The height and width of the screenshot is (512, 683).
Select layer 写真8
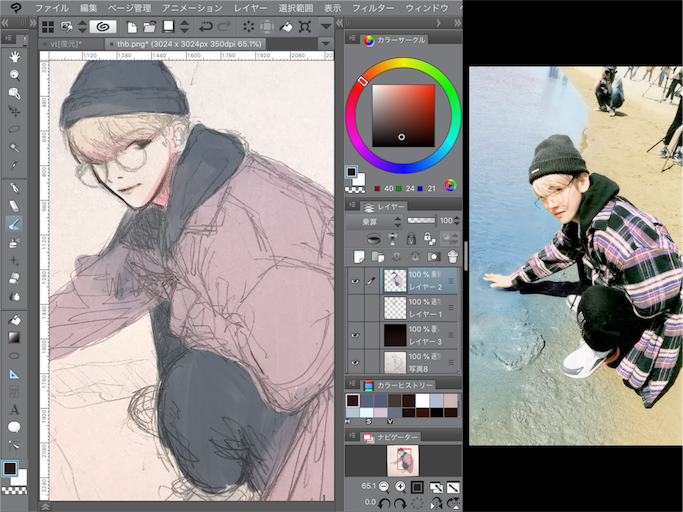pos(420,362)
